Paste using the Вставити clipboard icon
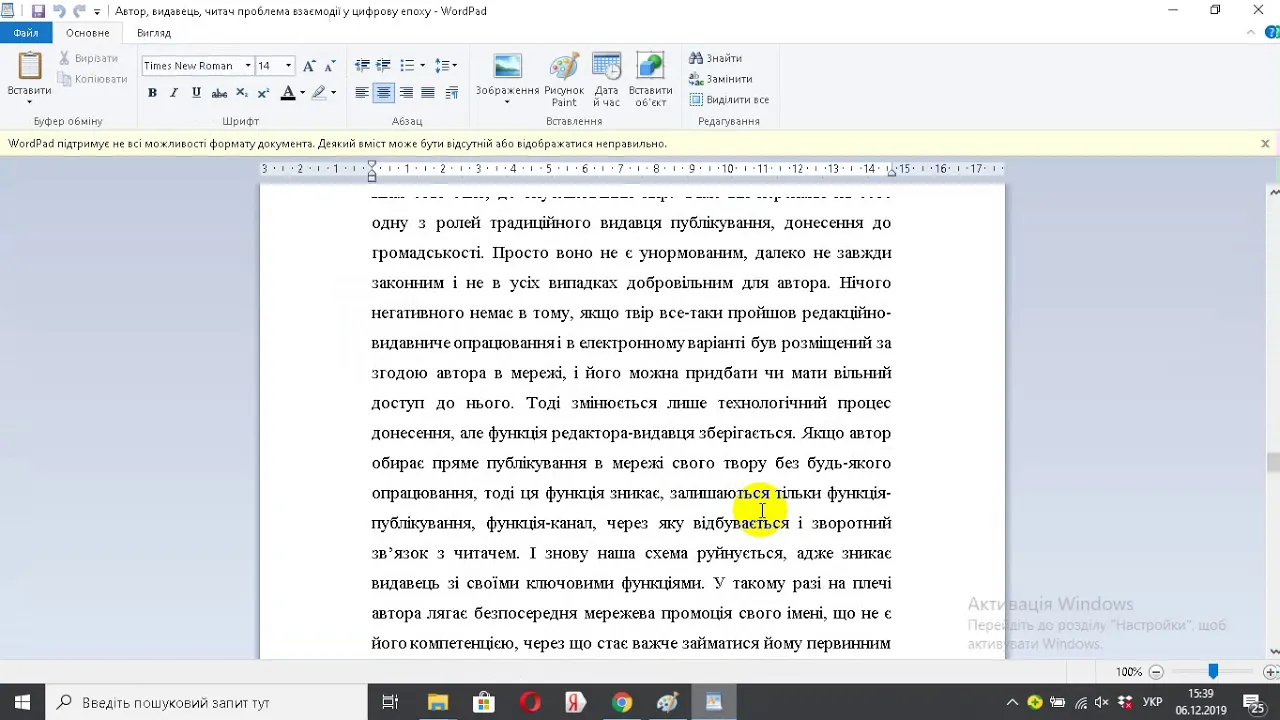1280x720 pixels. pyautogui.click(x=29, y=67)
